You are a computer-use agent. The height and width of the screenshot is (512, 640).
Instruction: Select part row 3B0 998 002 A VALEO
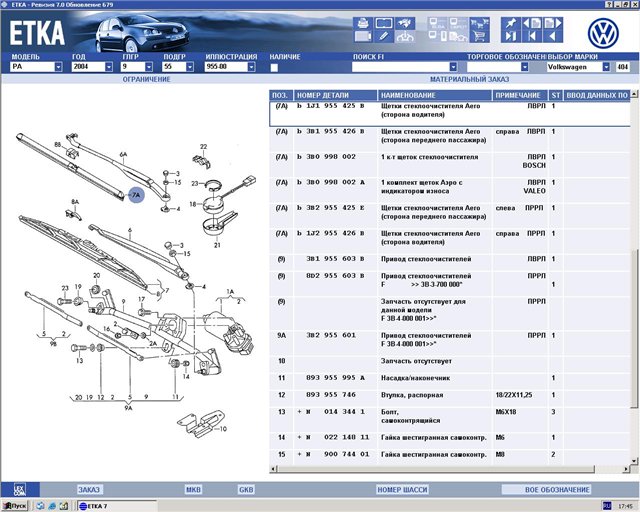pos(449,190)
